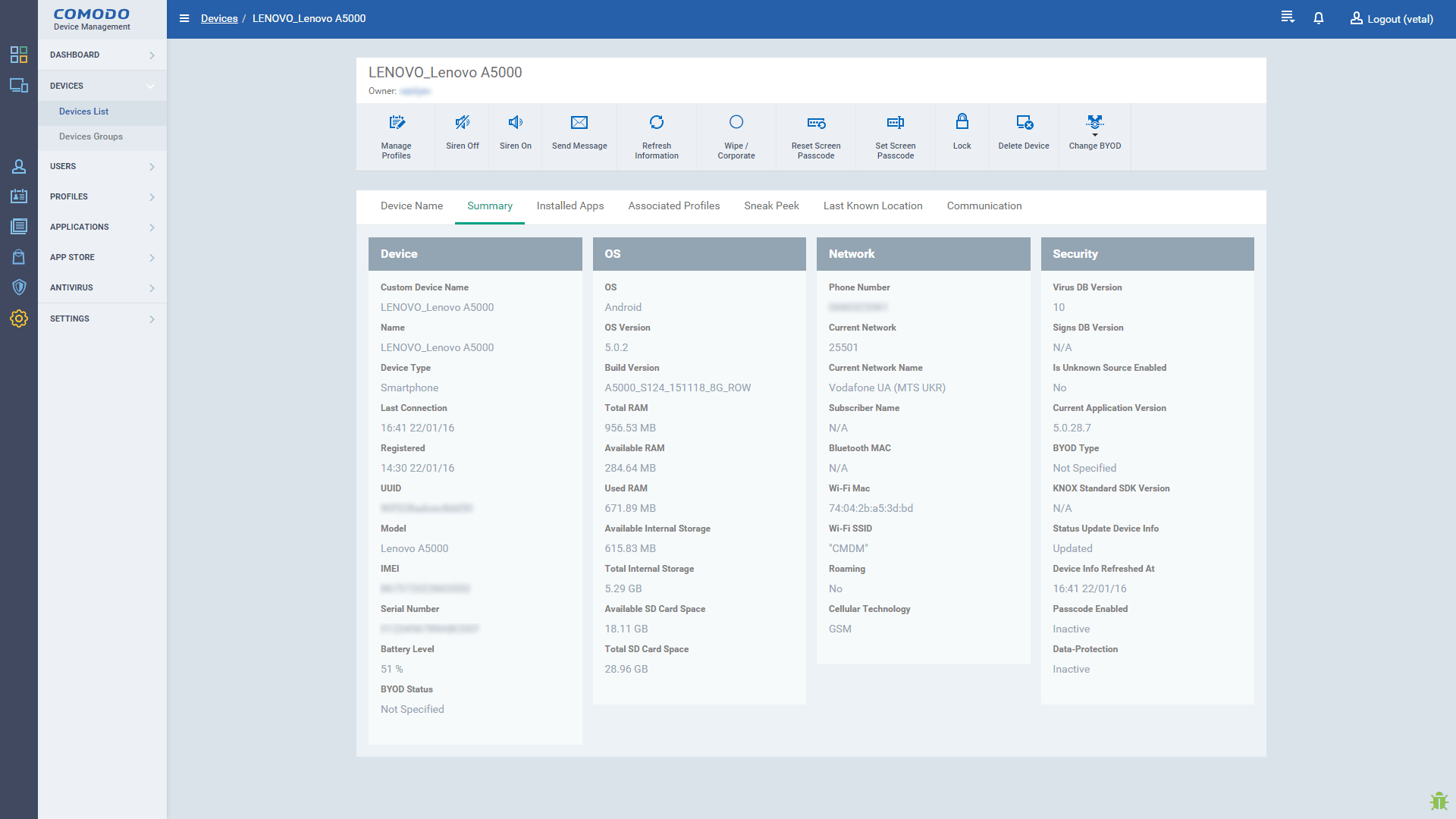Expand the Antivirus menu
The image size is (1456, 819).
tap(102, 287)
